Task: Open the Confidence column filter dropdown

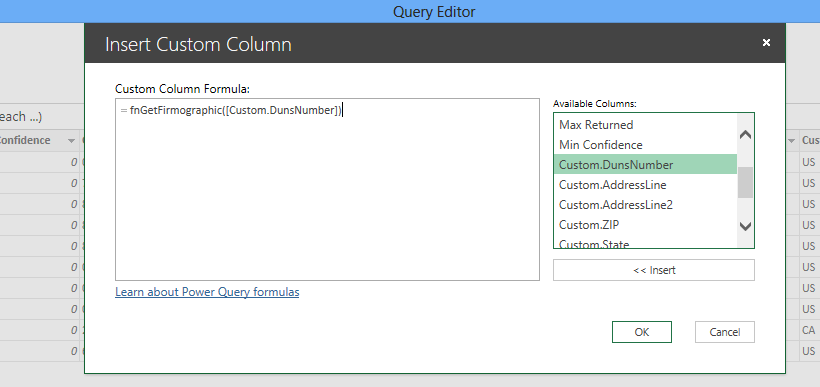Action: 71,141
